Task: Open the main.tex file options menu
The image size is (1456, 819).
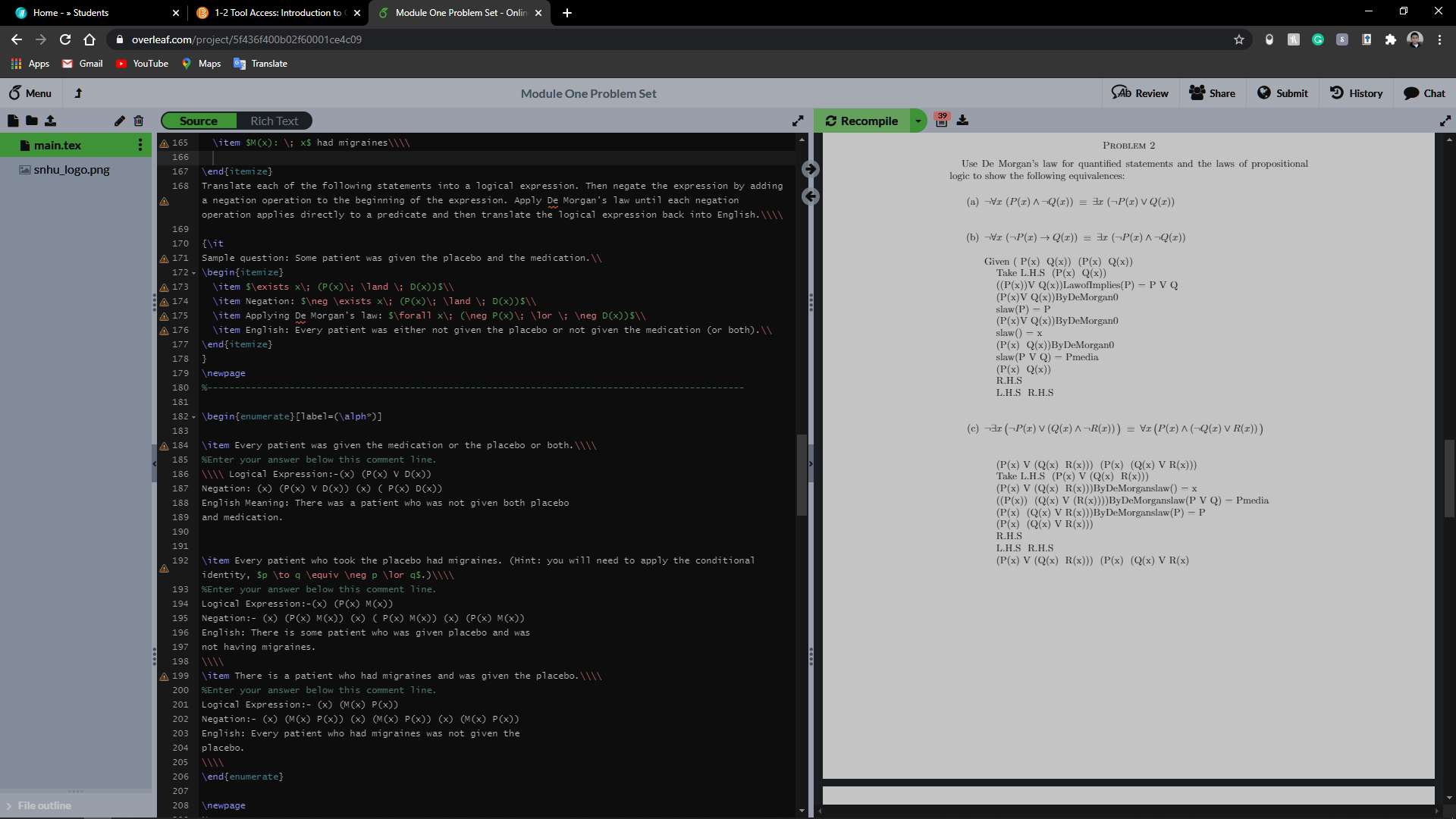Action: [x=140, y=145]
